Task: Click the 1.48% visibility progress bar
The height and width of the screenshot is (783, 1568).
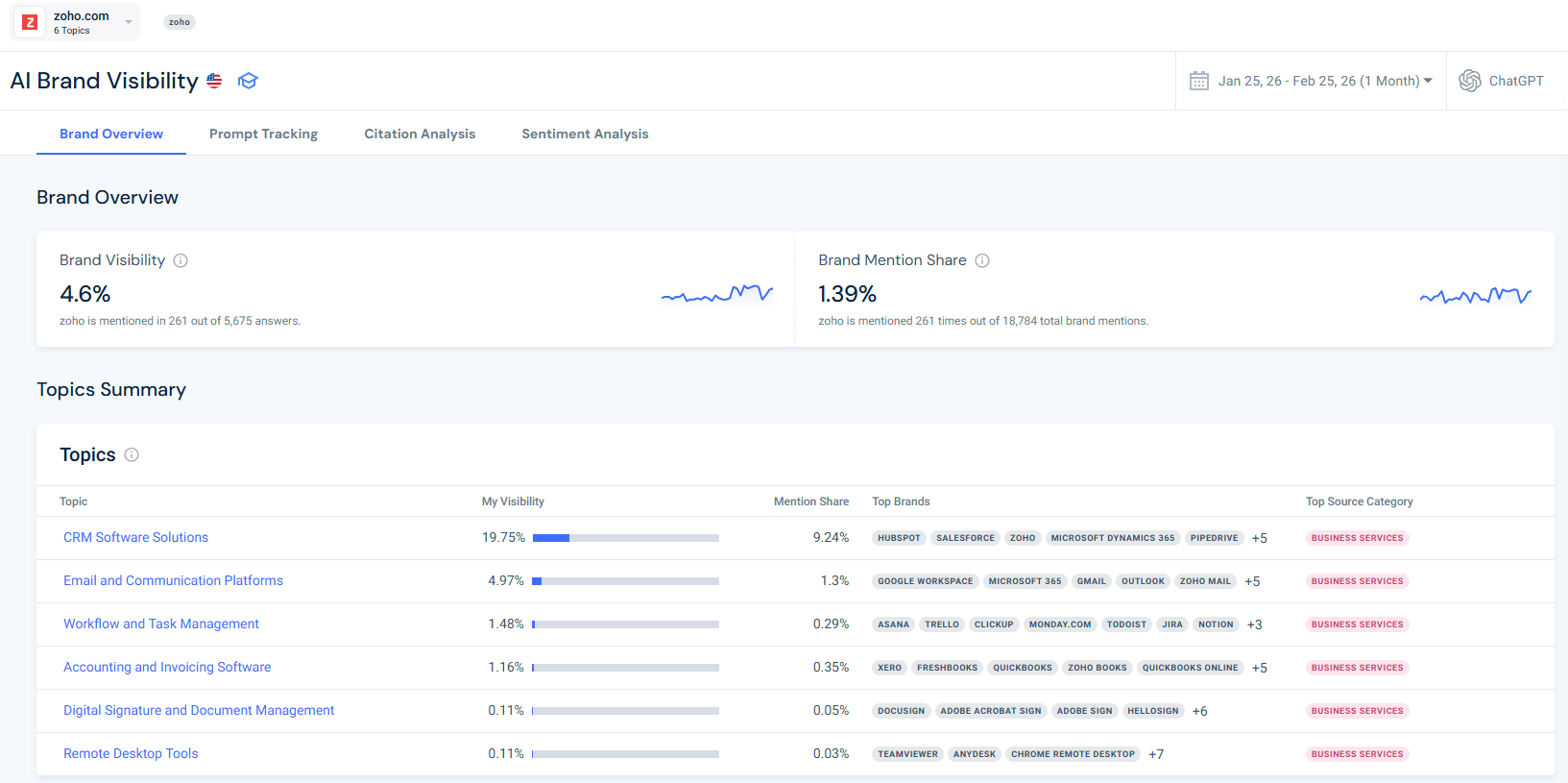Action: [625, 624]
